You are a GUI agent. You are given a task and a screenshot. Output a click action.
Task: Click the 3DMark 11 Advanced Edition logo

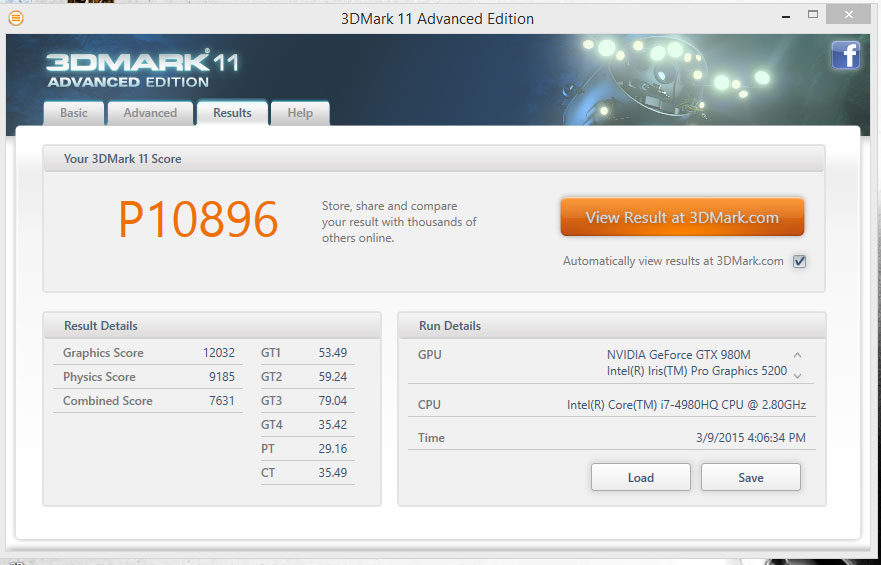click(x=142, y=69)
